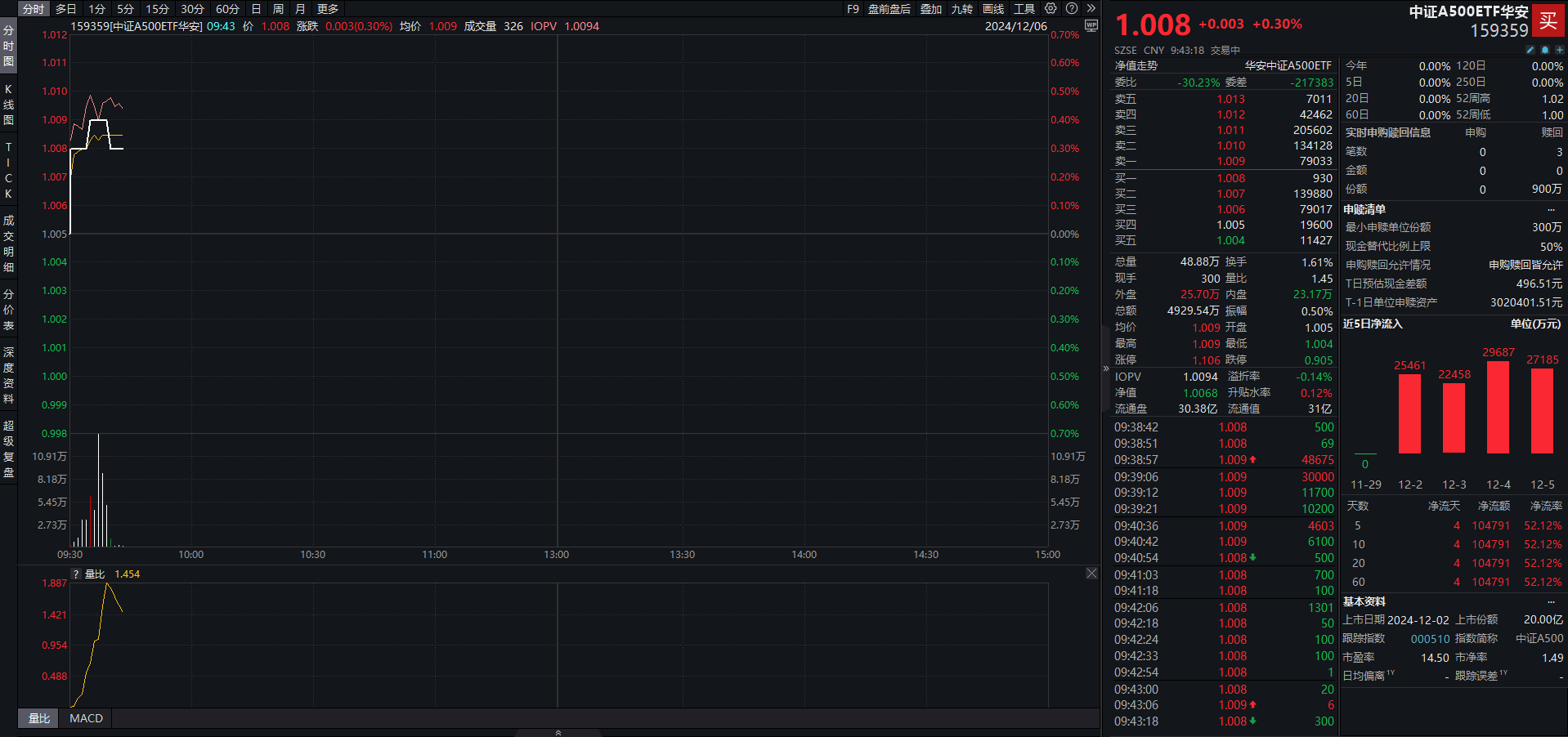Set a price alert with bell icon

(1545, 50)
